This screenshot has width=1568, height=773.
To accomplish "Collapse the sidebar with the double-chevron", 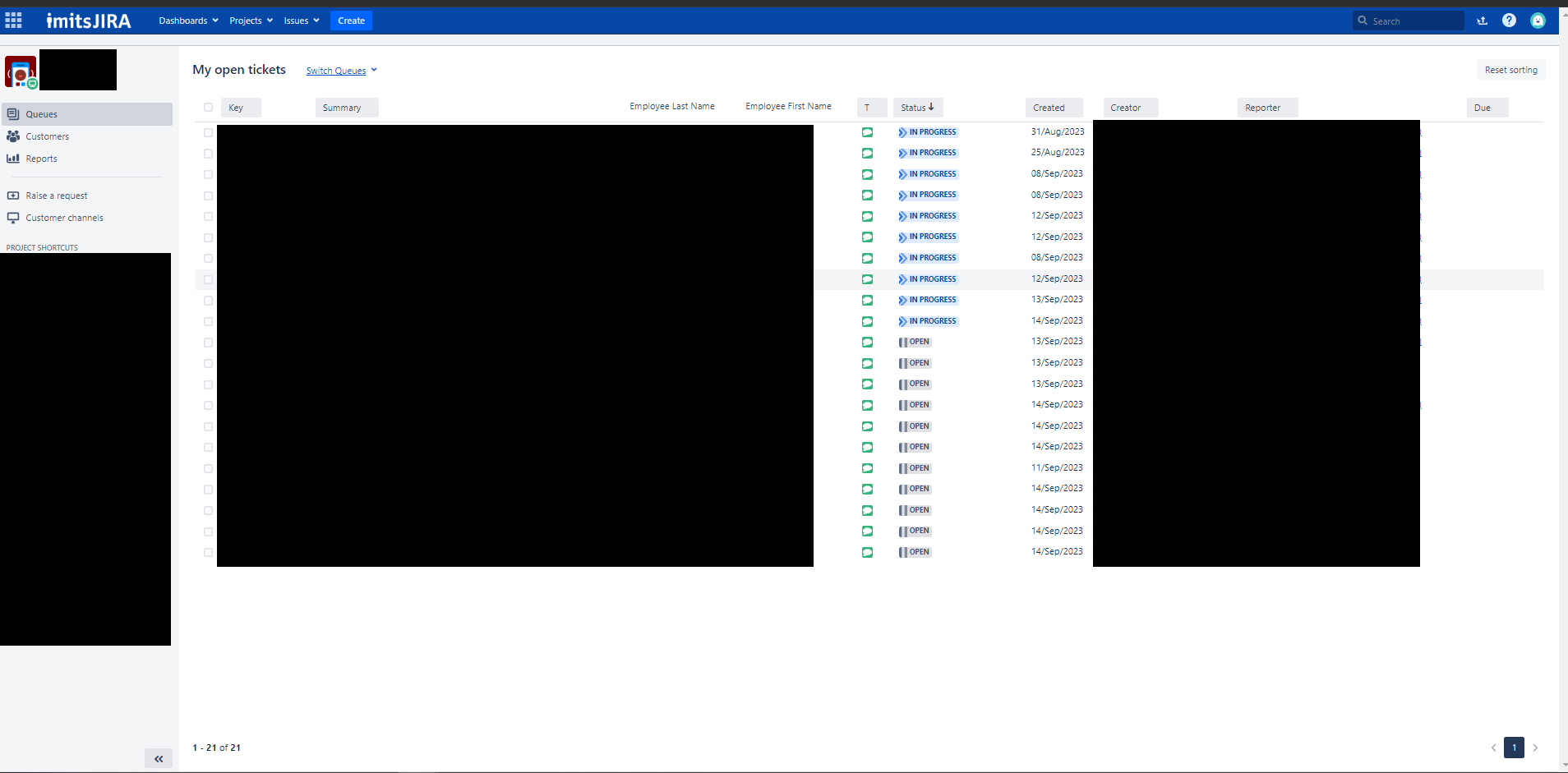I will pos(159,758).
